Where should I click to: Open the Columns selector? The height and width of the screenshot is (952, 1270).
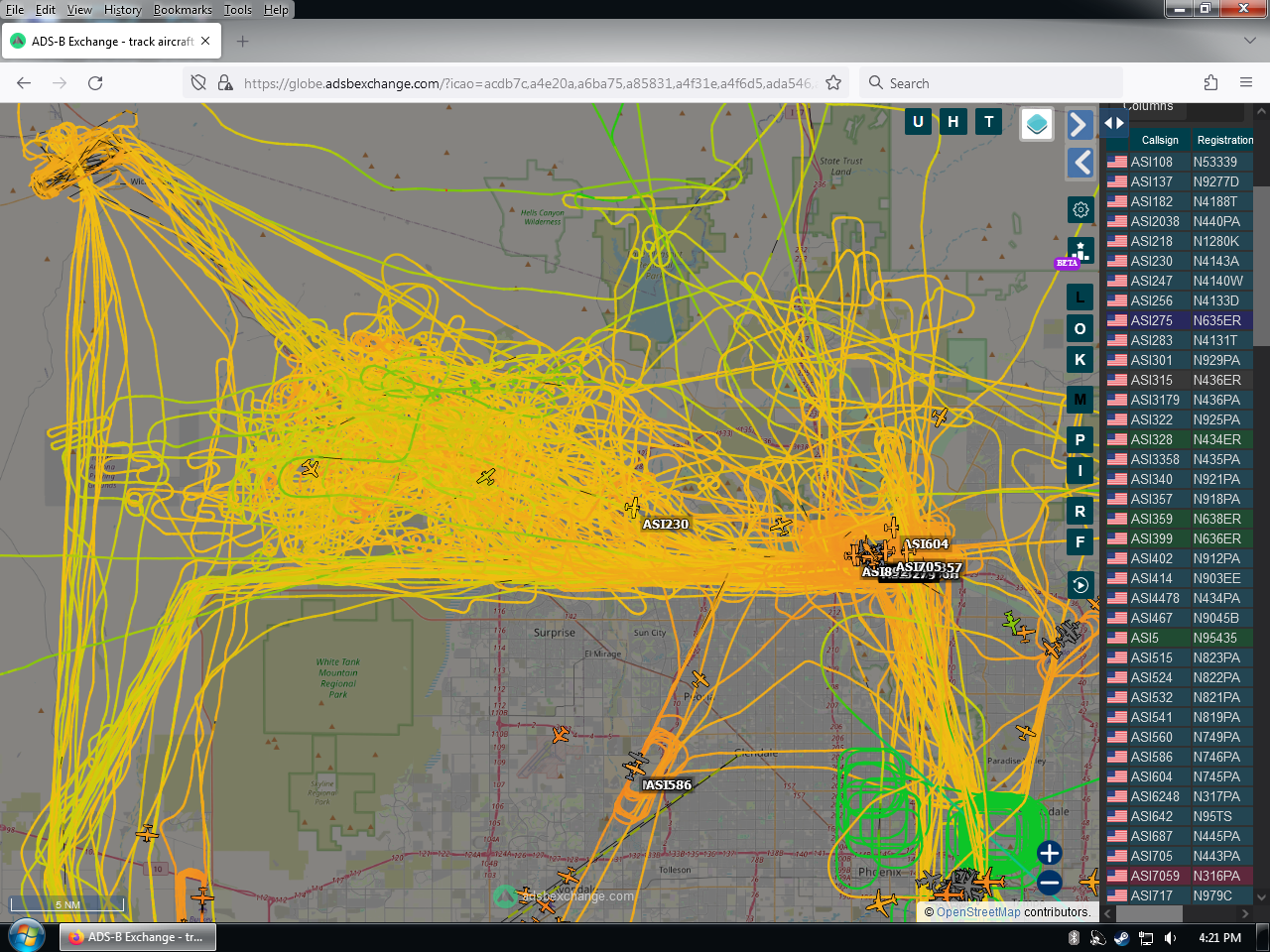click(x=1148, y=106)
